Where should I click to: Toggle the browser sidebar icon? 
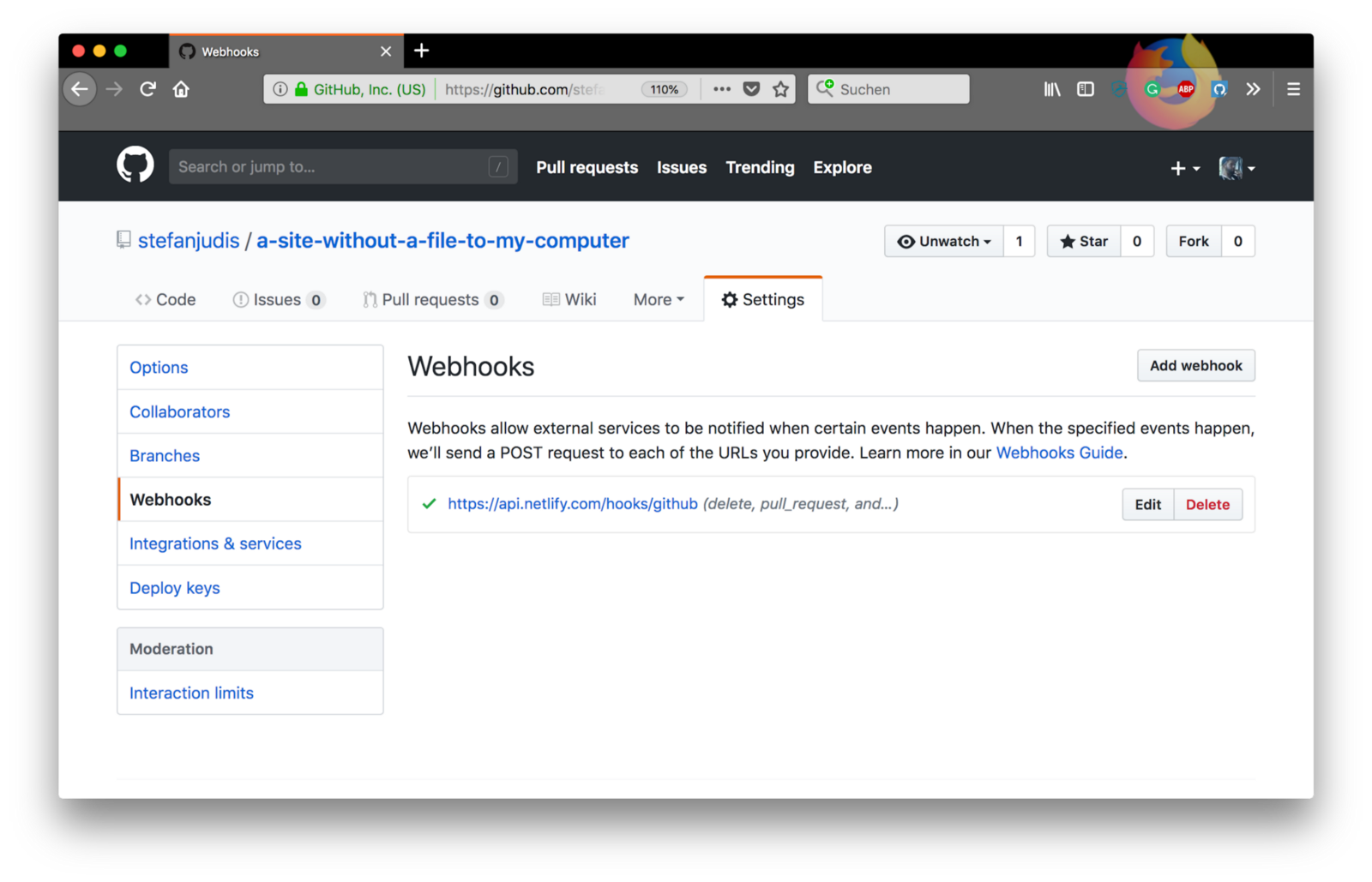pos(1086,89)
